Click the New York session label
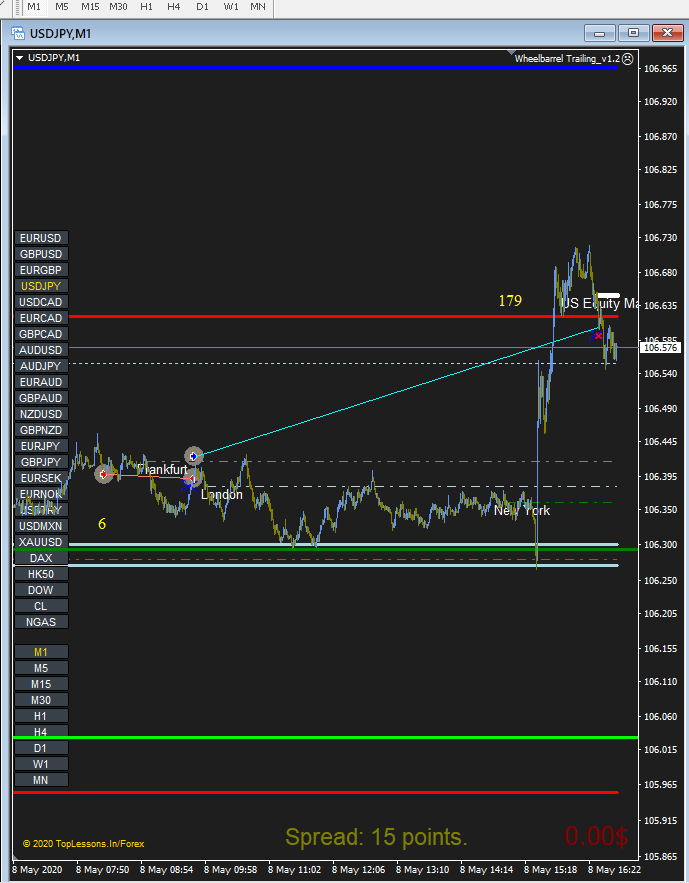689x883 pixels. coord(522,510)
